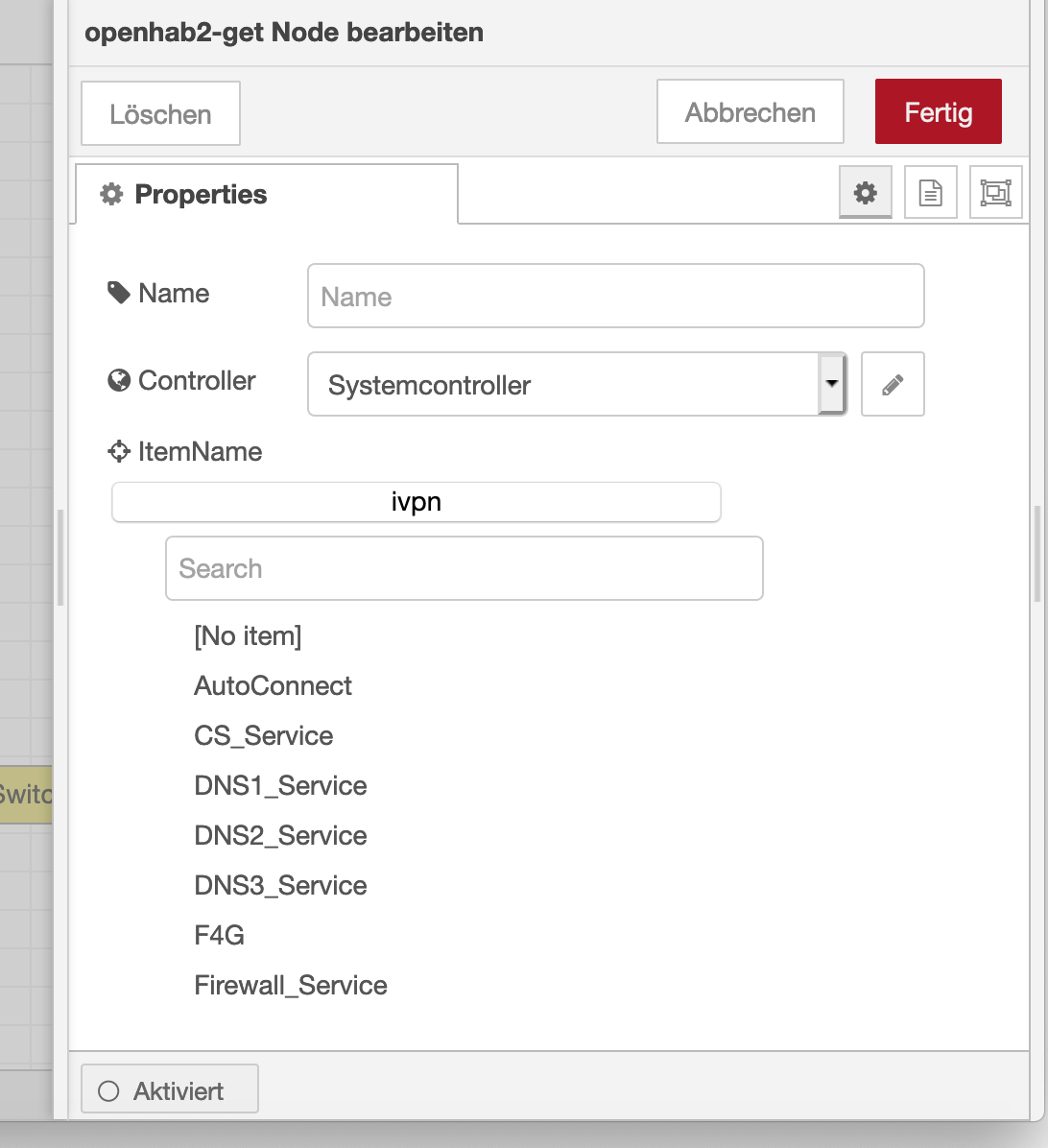
Task: Pick DNS1_Service item
Action: point(280,785)
